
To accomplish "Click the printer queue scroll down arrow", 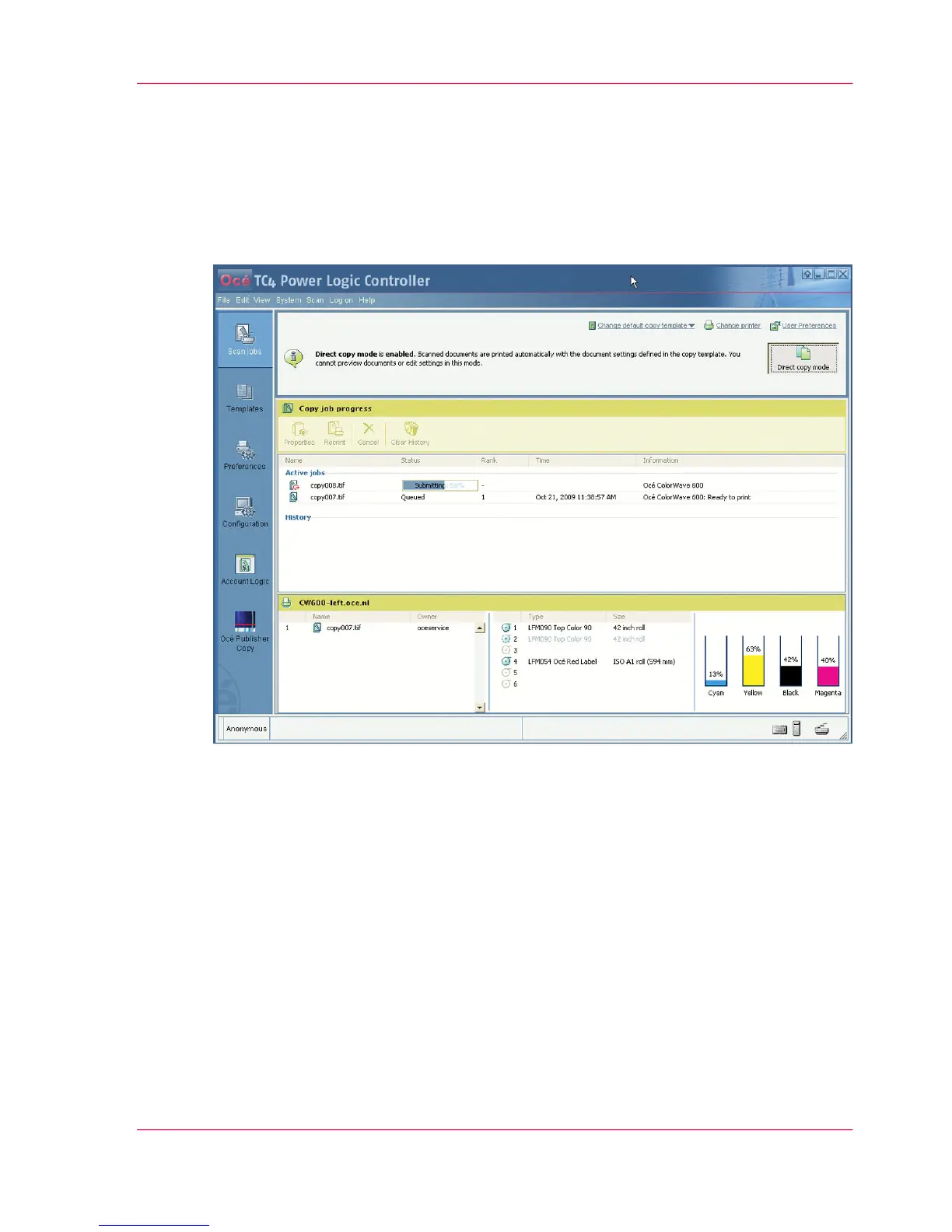I will point(480,707).
